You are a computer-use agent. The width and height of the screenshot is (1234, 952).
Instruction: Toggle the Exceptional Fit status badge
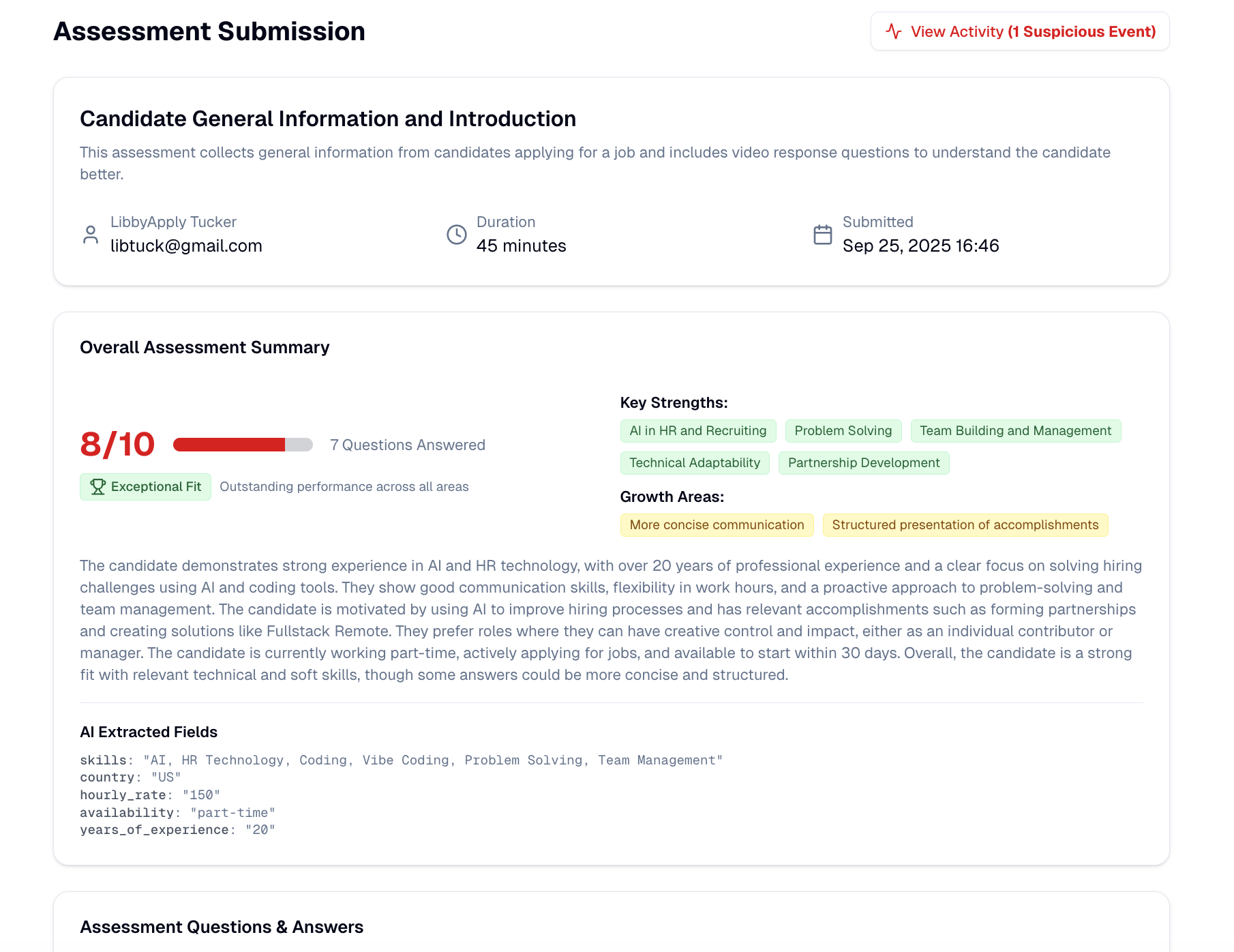point(145,486)
